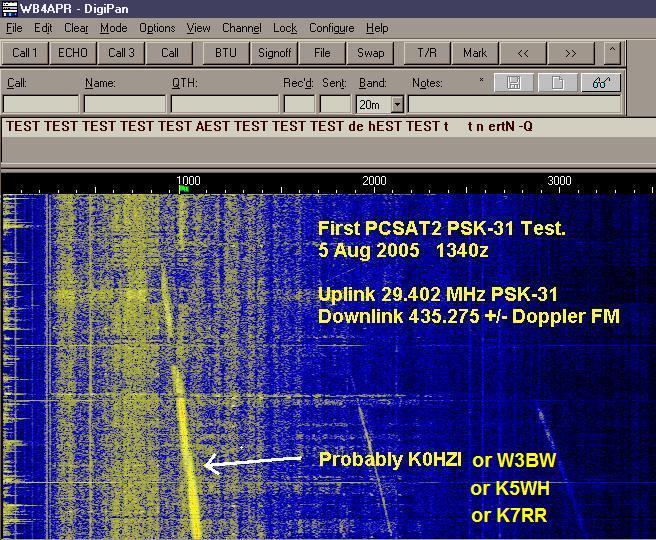This screenshot has width=656, height=540.
Task: Click the Call 1 macro button
Action: point(25,53)
